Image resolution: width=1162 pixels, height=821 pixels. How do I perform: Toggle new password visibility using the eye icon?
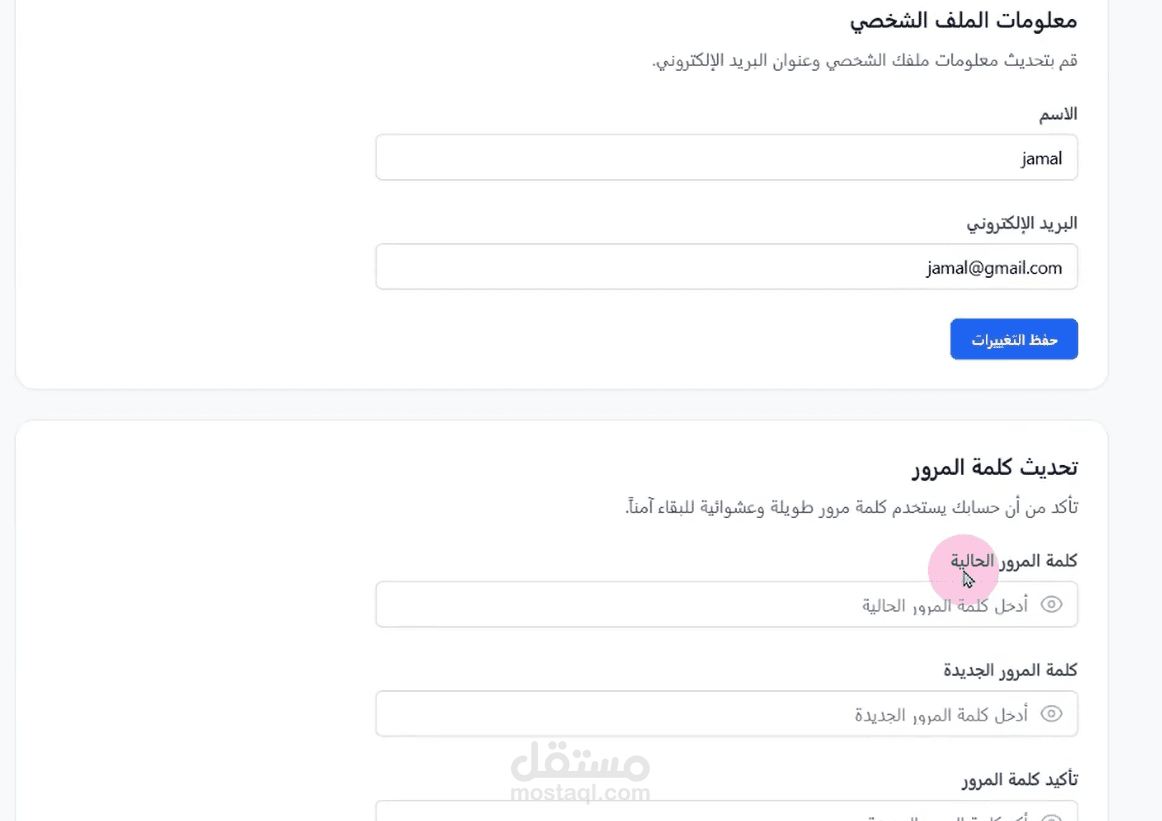click(1051, 714)
